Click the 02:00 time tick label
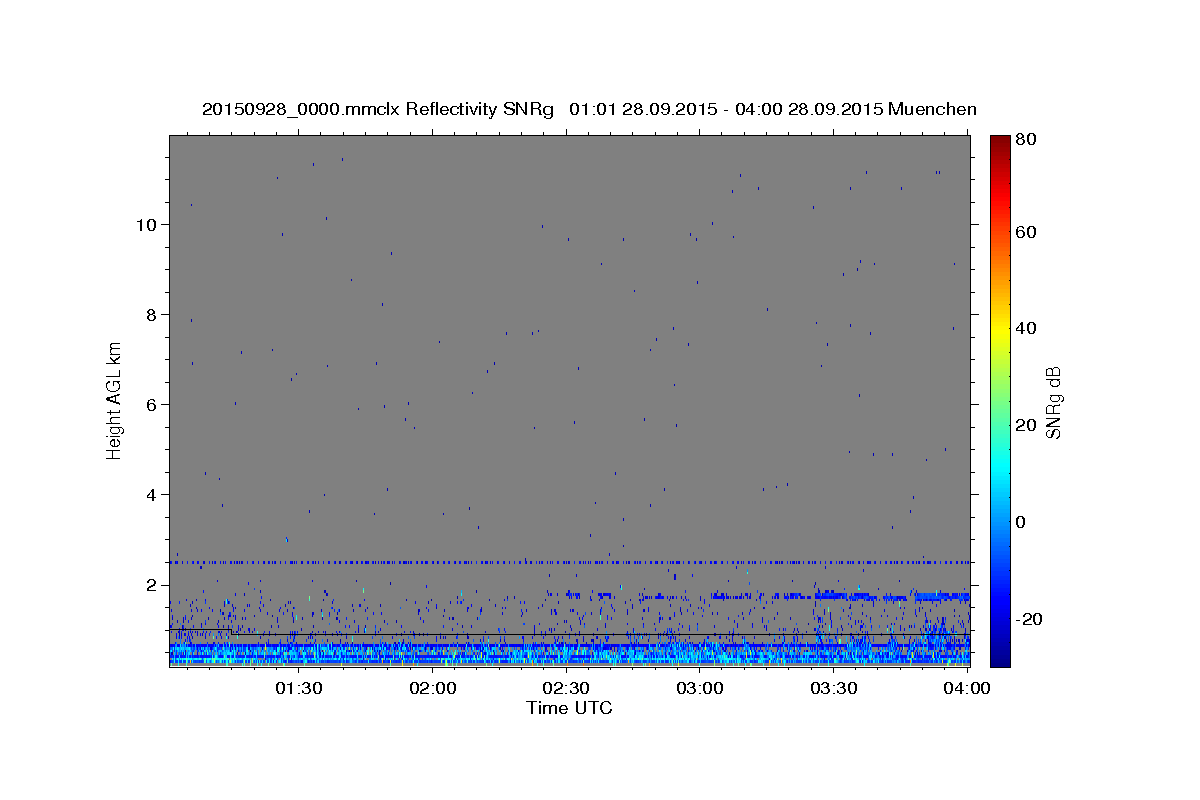1200x800 pixels. point(433,688)
